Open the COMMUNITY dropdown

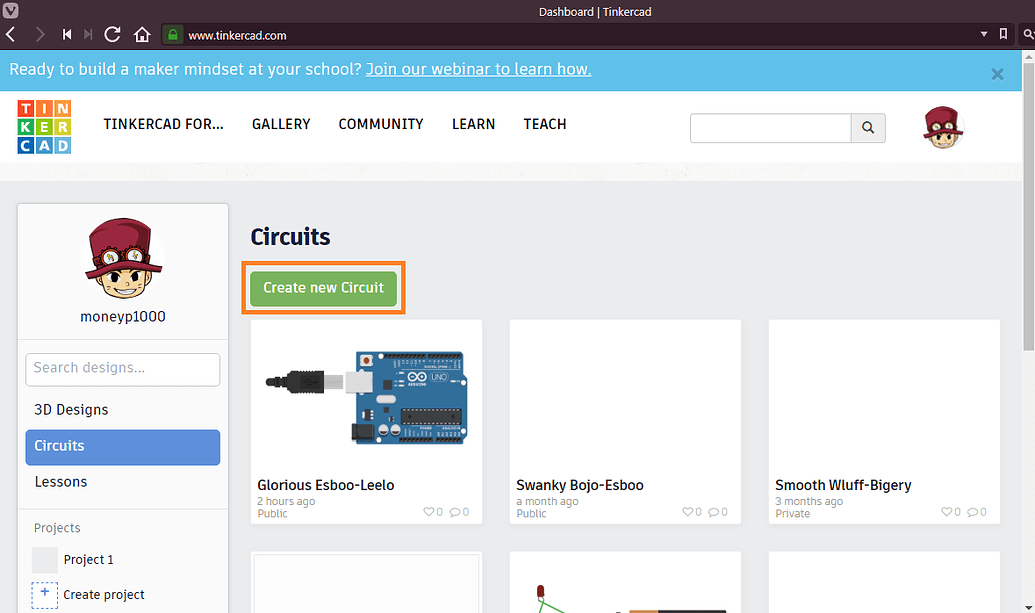pos(381,124)
